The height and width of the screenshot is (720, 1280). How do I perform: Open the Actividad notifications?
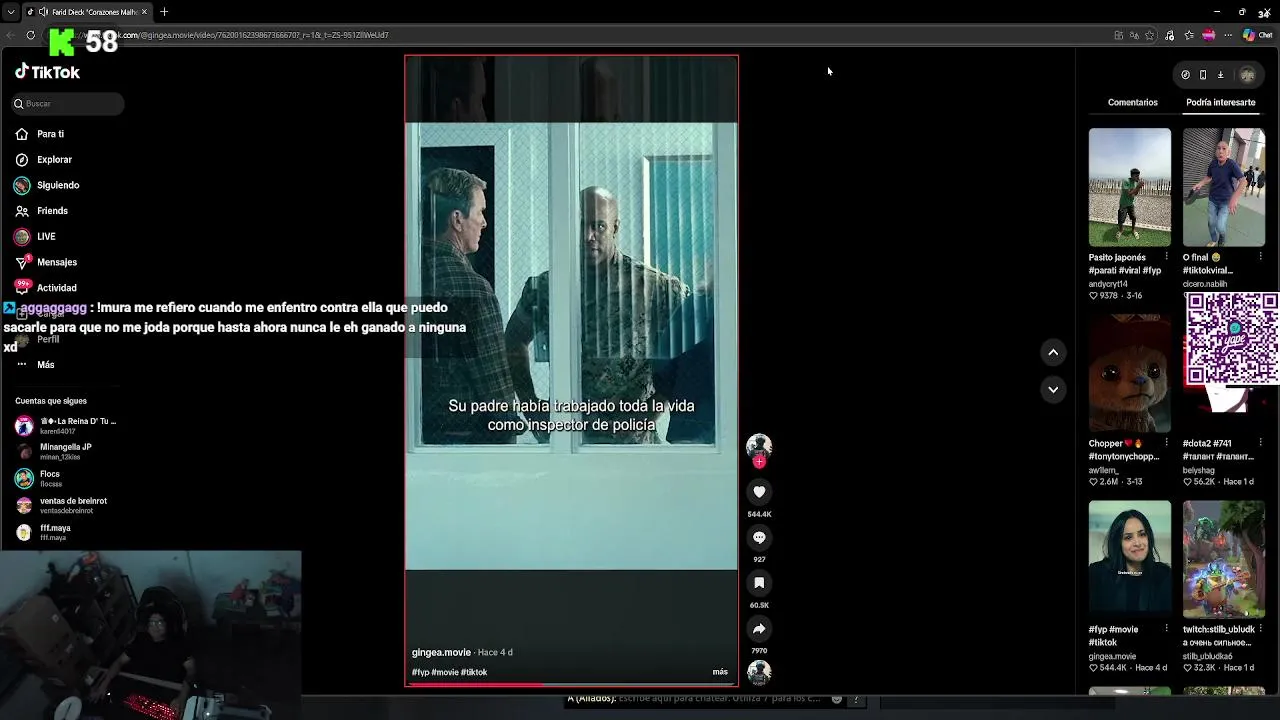point(56,288)
